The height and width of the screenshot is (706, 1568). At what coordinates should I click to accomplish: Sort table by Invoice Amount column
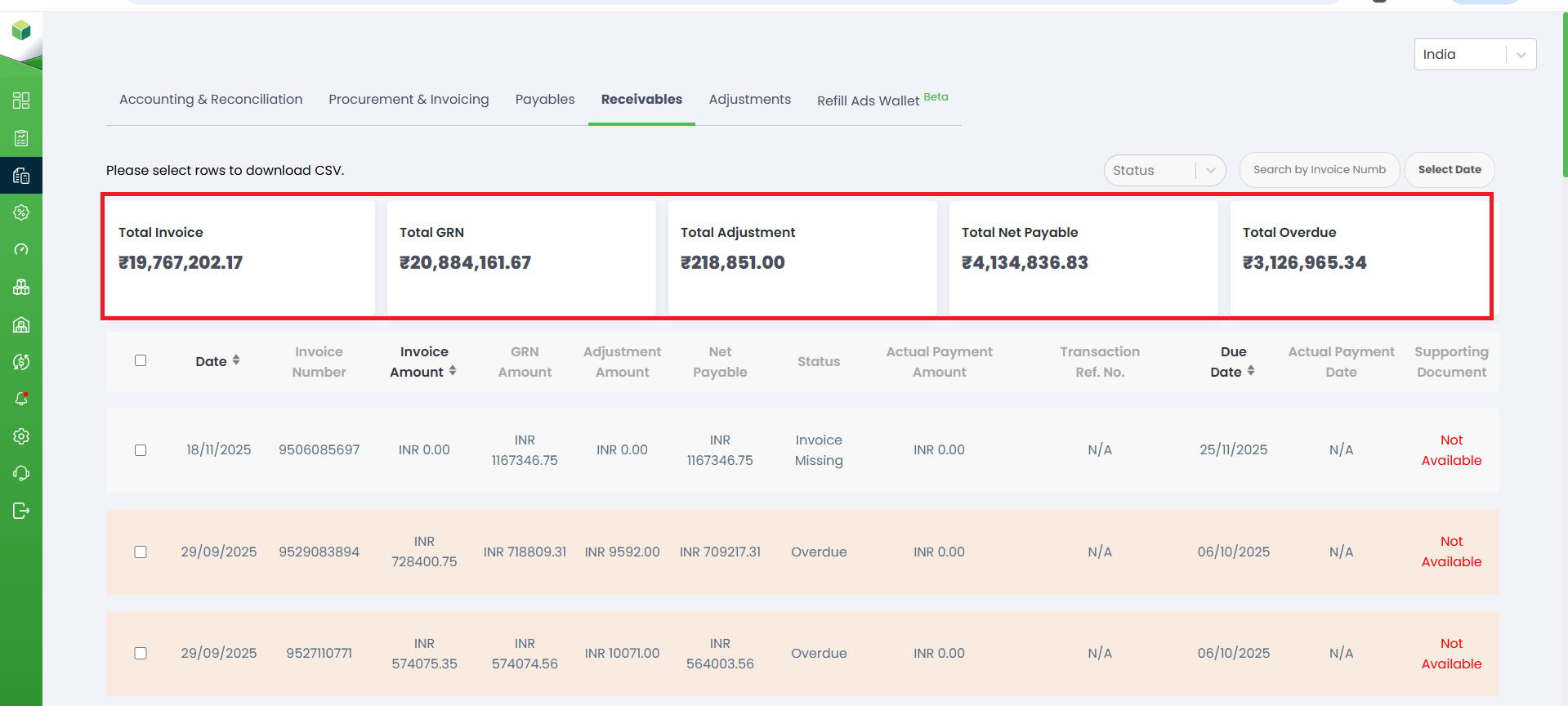tap(423, 361)
